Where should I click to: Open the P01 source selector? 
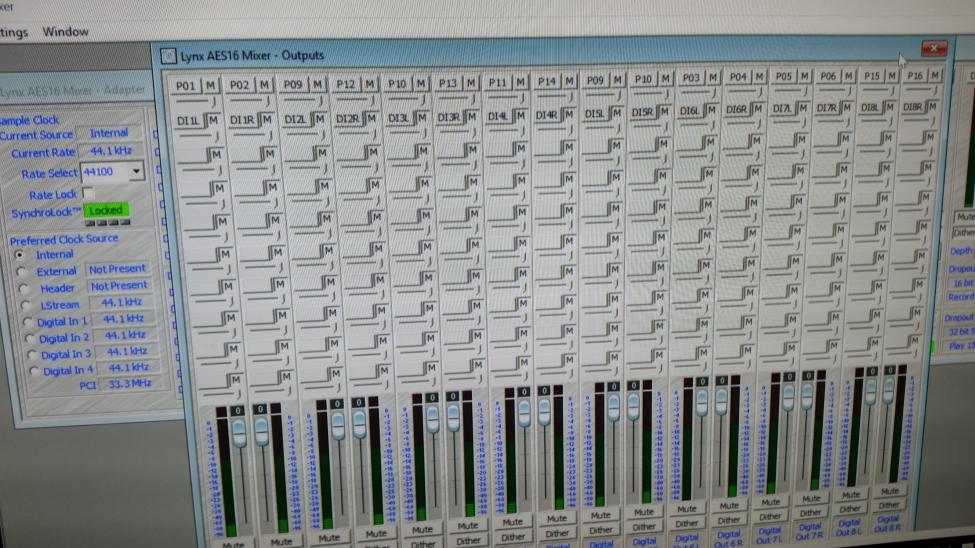coord(185,86)
